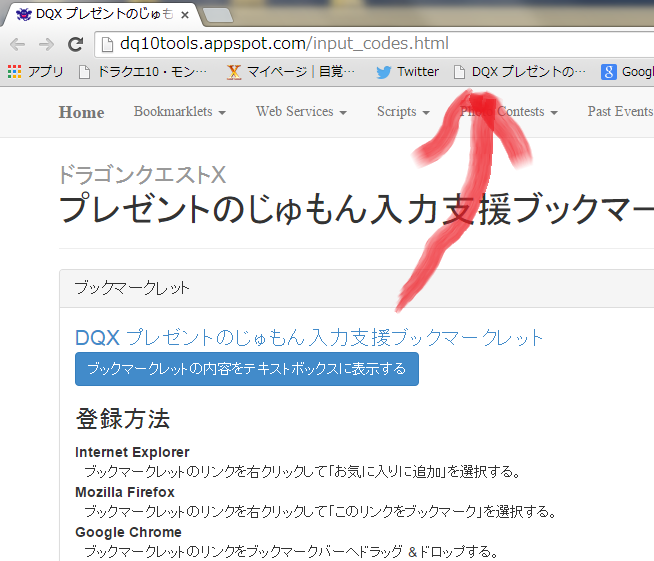Expand the Scripts dropdown menu

(x=403, y=112)
